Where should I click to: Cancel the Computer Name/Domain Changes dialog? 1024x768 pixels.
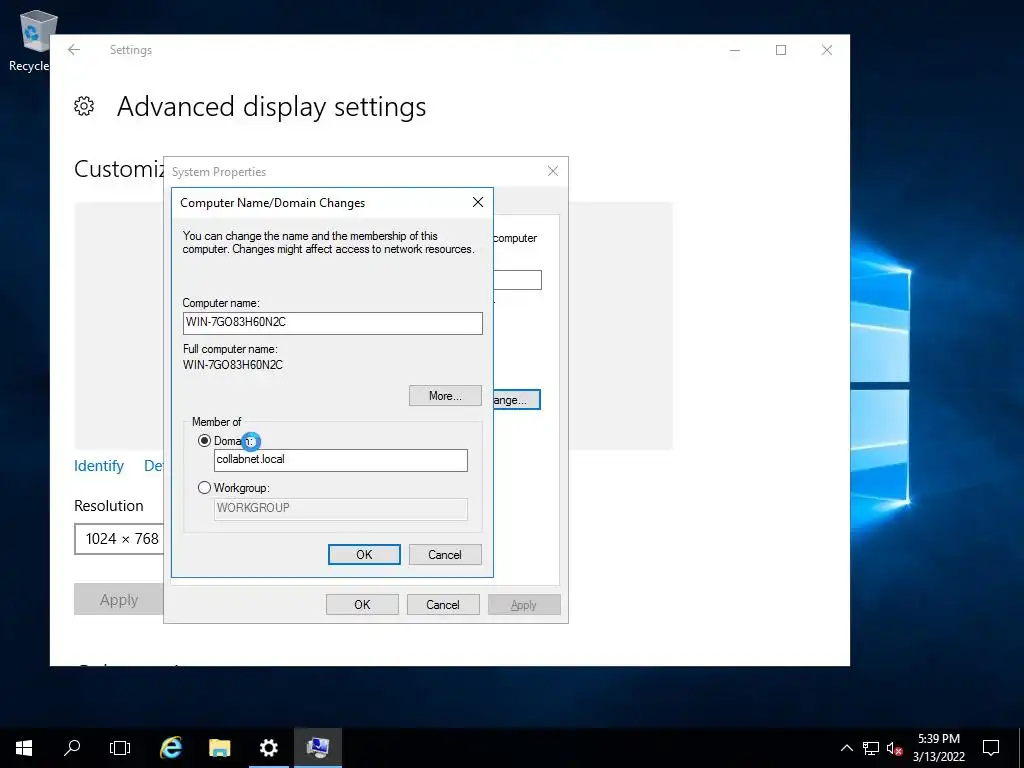[x=445, y=554]
